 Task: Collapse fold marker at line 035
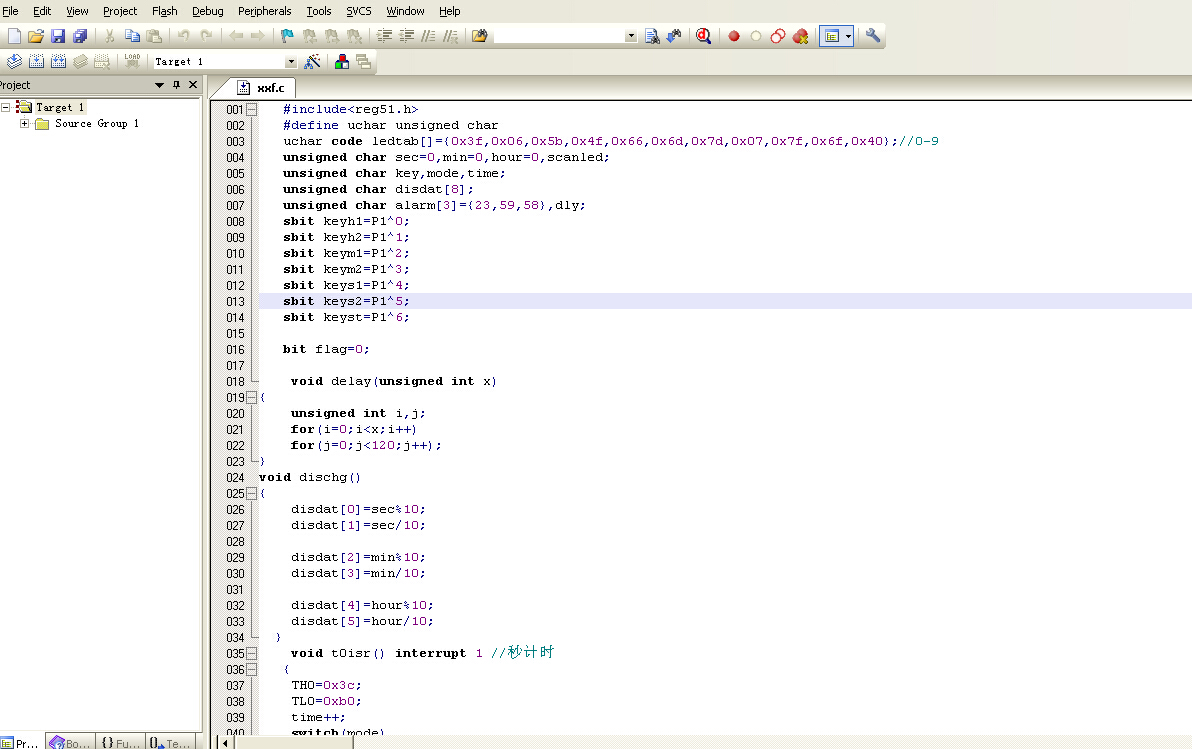(x=252, y=654)
